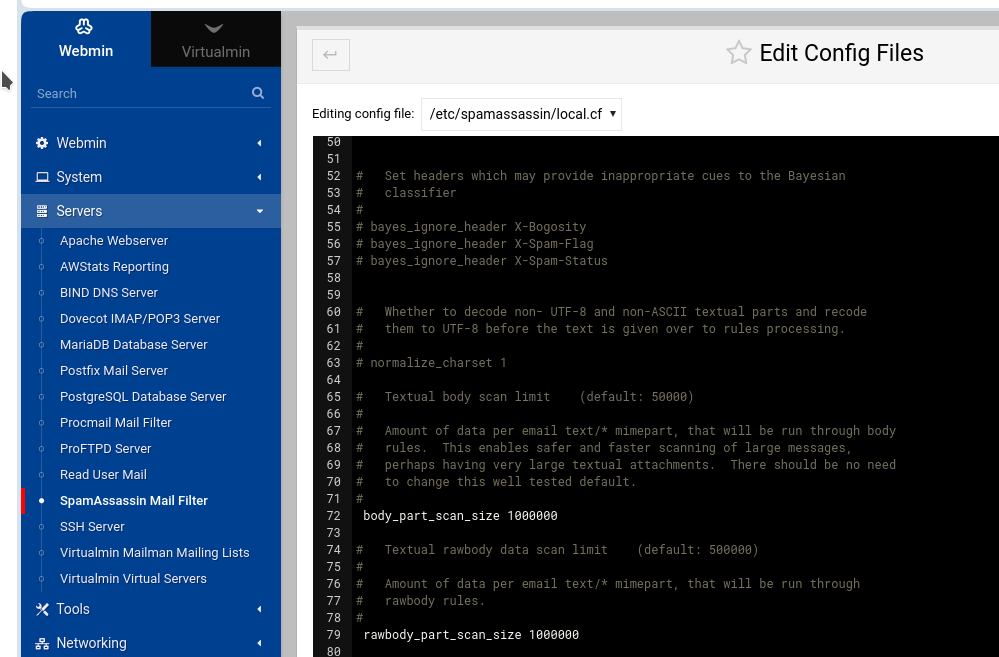This screenshot has height=657, width=999.
Task: Expand the System menu arrow
Action: pos(259,177)
